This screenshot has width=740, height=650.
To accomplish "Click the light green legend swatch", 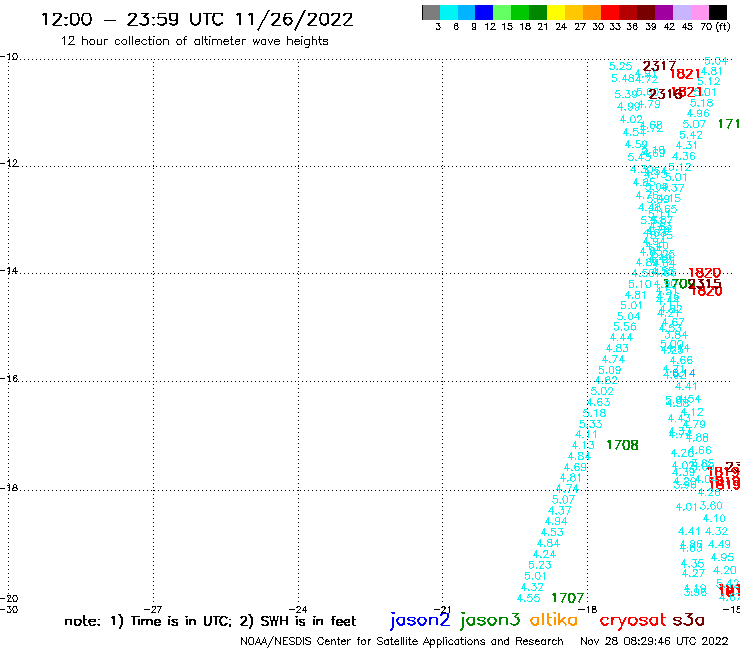I will click(502, 12).
